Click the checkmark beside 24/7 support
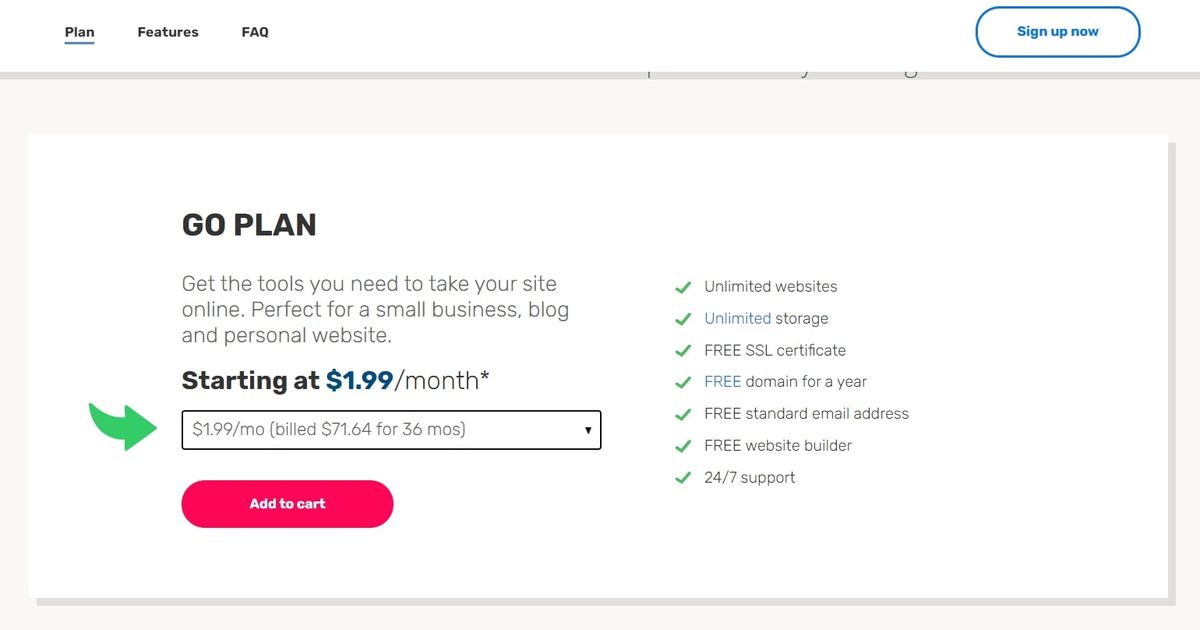This screenshot has height=630, width=1200. (x=683, y=477)
